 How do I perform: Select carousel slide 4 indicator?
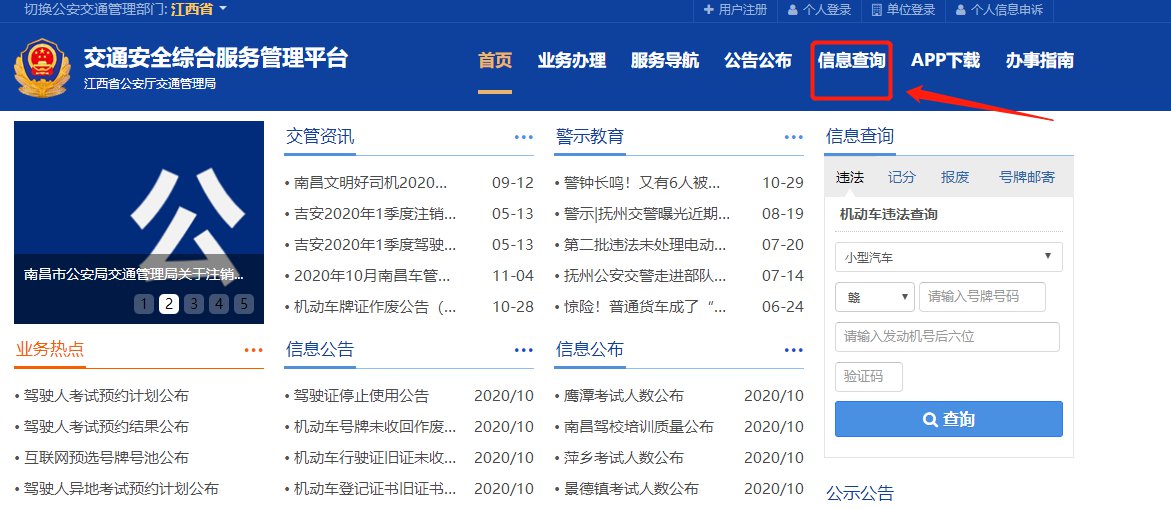point(219,304)
